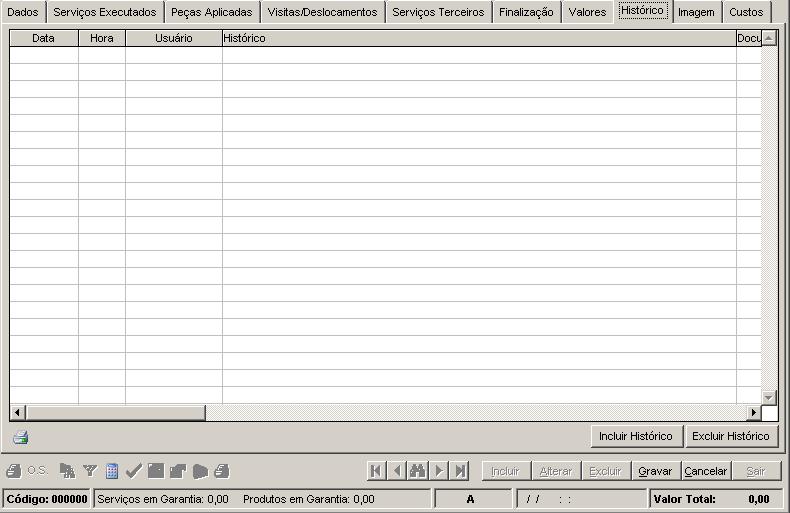The height and width of the screenshot is (513, 790).
Task: Click the disabled Incluir button
Action: click(x=505, y=471)
